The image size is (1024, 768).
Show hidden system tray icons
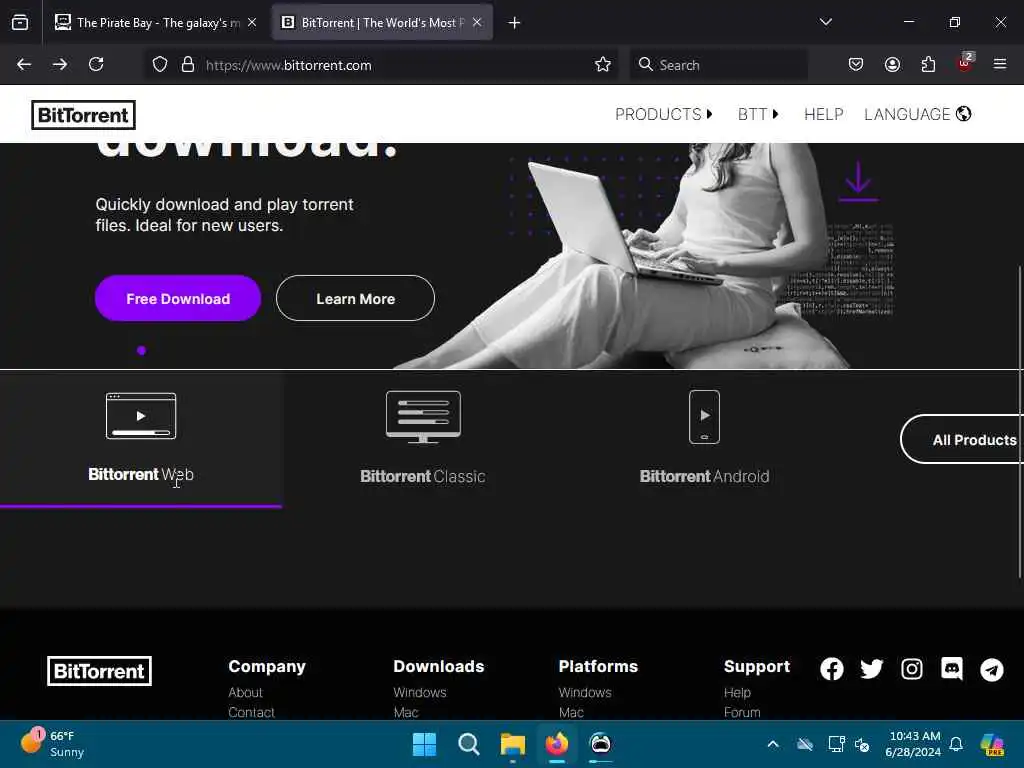click(x=773, y=744)
